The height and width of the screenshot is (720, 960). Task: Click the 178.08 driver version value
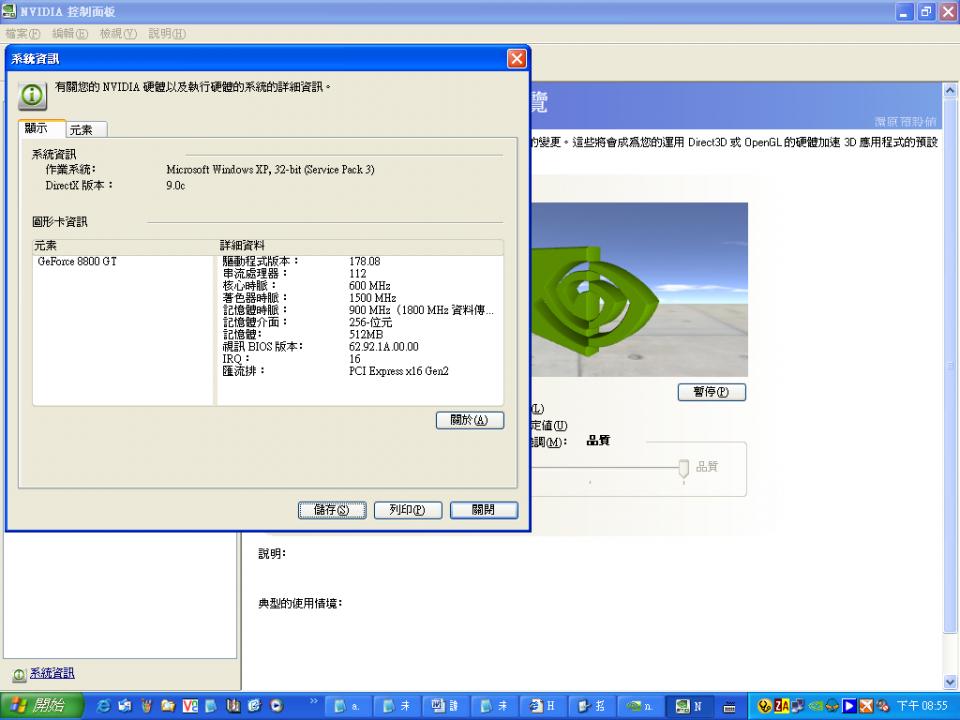point(364,261)
